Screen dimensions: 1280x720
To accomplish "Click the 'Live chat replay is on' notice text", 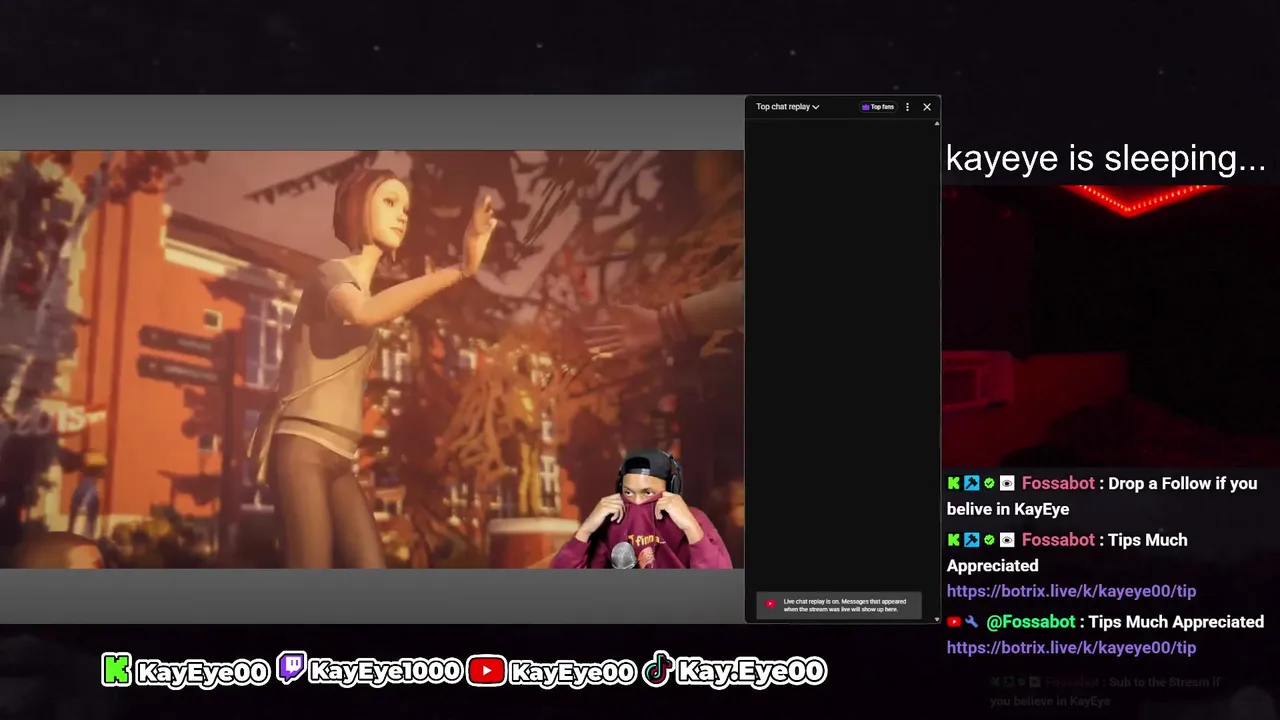I will point(845,605).
